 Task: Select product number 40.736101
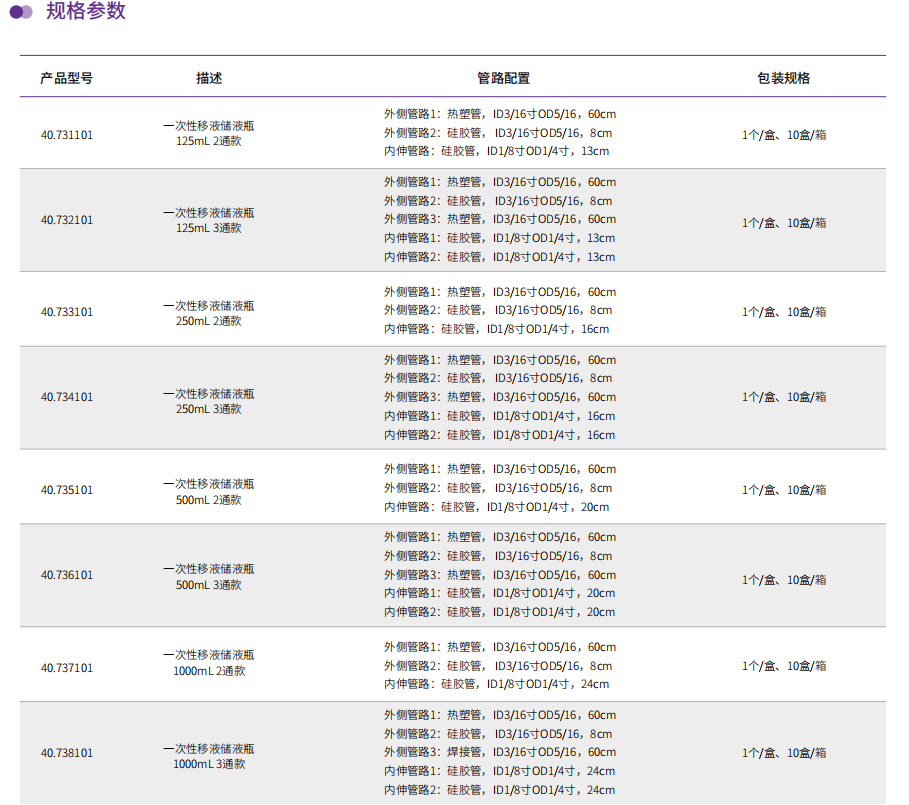[x=67, y=575]
